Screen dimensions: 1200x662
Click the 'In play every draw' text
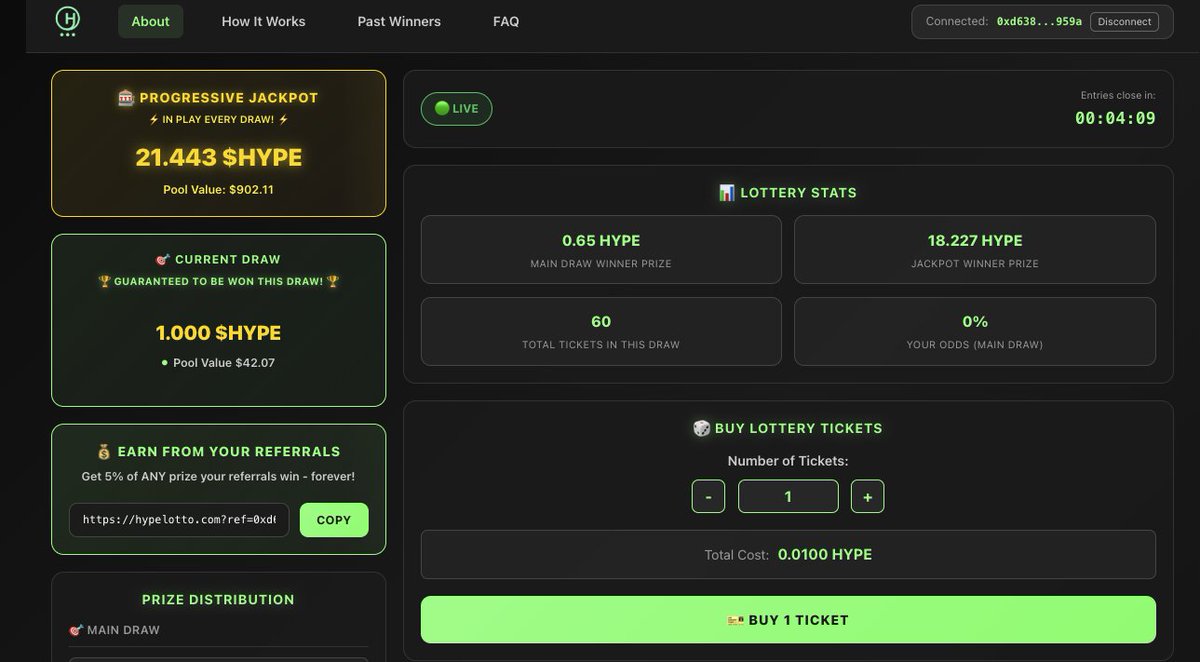(218, 120)
